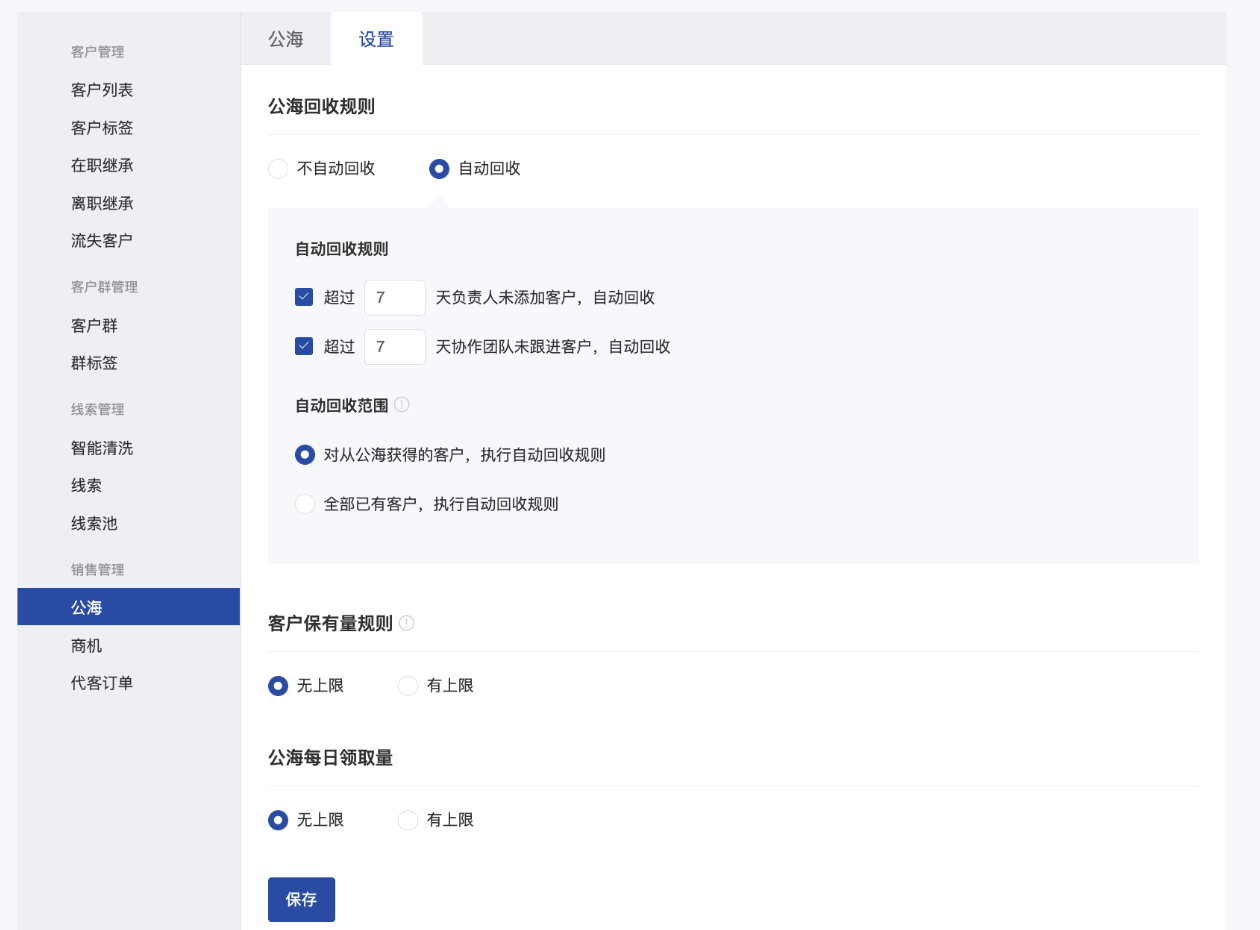This screenshot has width=1260, height=930.
Task: Select 自动回收 radio option
Action: 439,169
